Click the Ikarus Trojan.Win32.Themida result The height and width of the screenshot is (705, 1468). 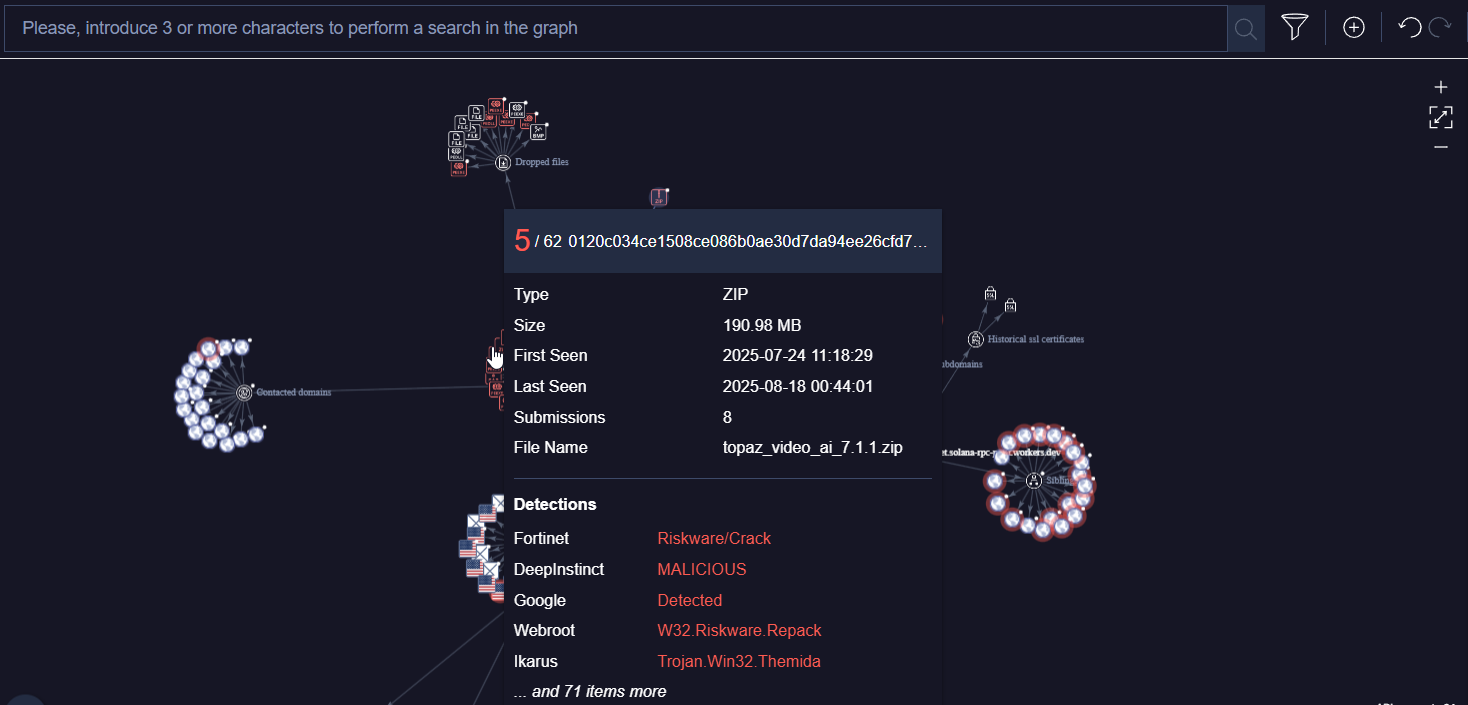click(739, 661)
